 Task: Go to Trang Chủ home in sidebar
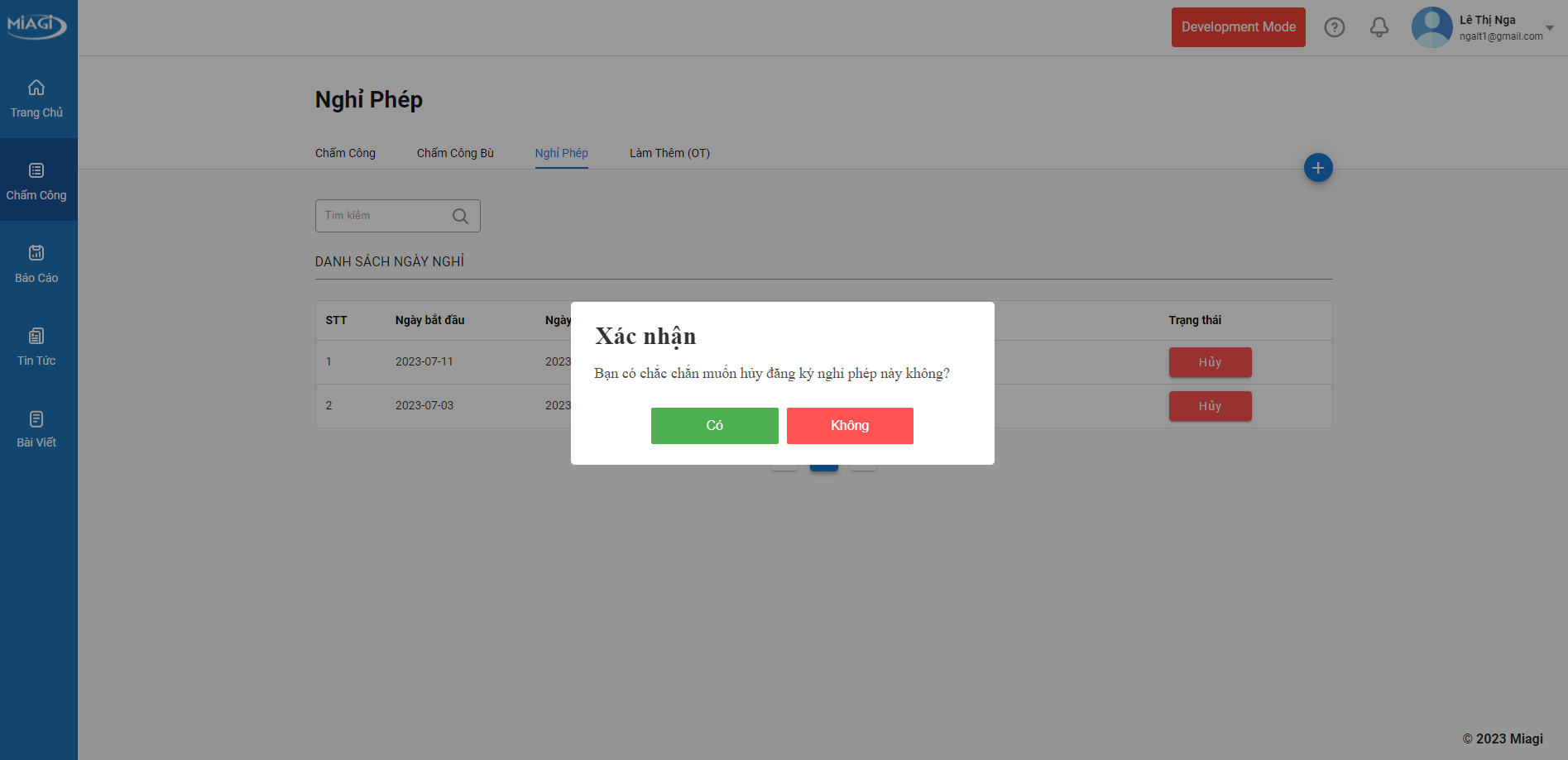[36, 98]
